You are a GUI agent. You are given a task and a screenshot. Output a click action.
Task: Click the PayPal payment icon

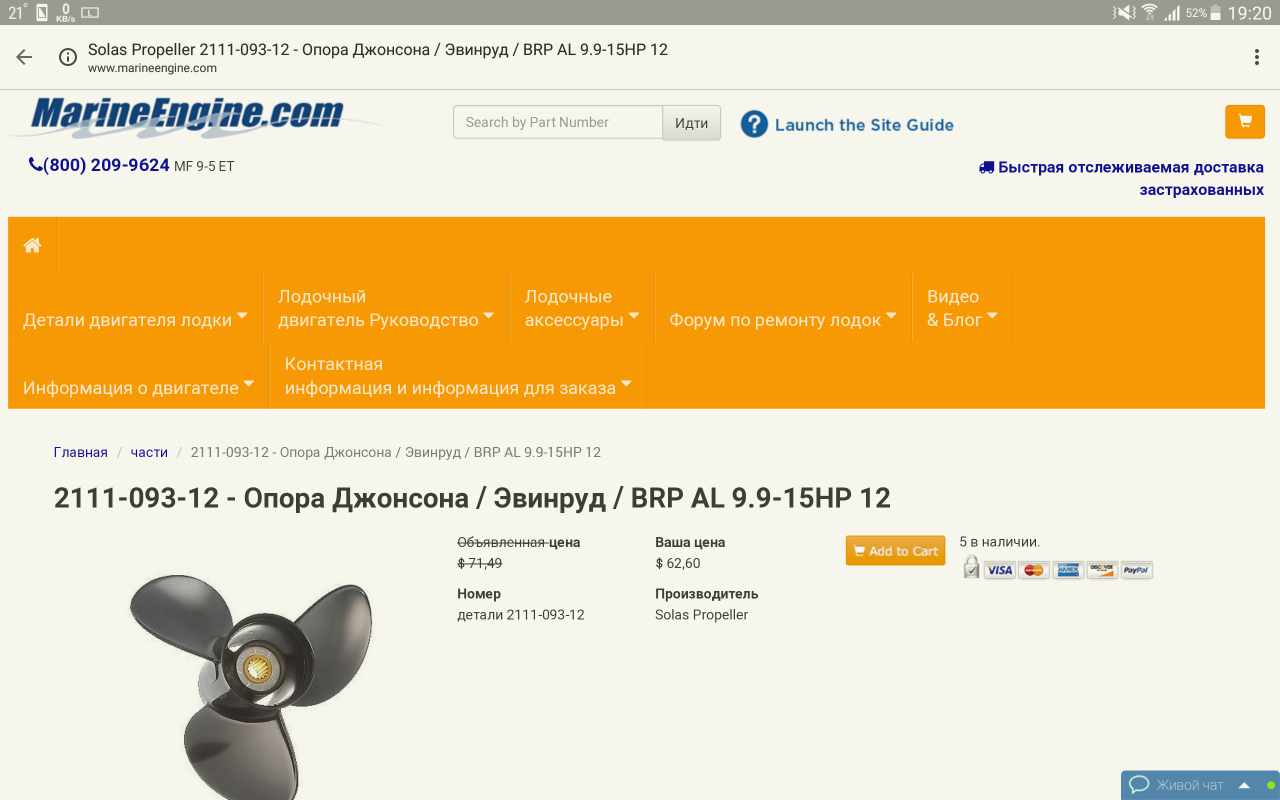pyautogui.click(x=1136, y=570)
